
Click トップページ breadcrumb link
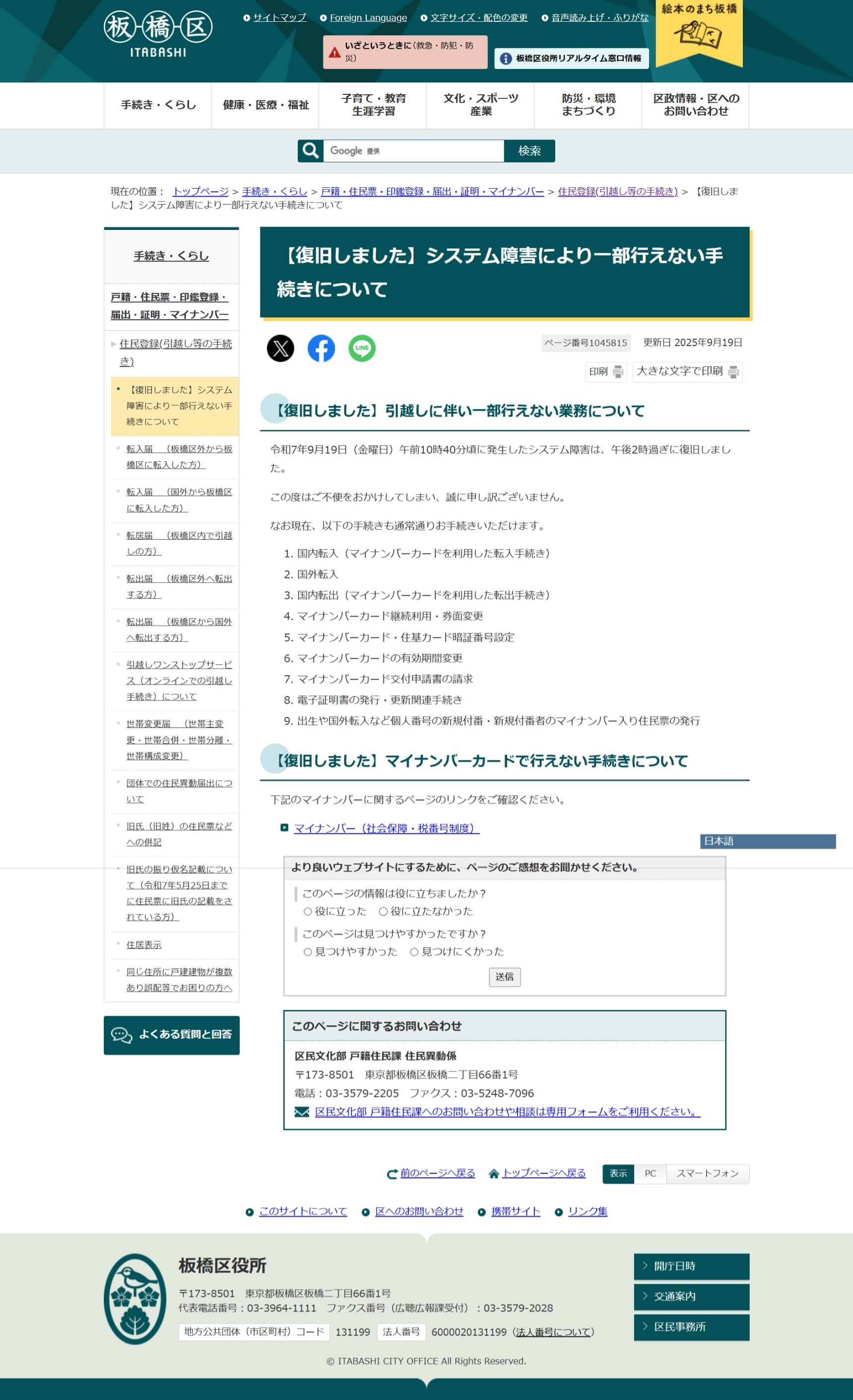click(x=200, y=192)
